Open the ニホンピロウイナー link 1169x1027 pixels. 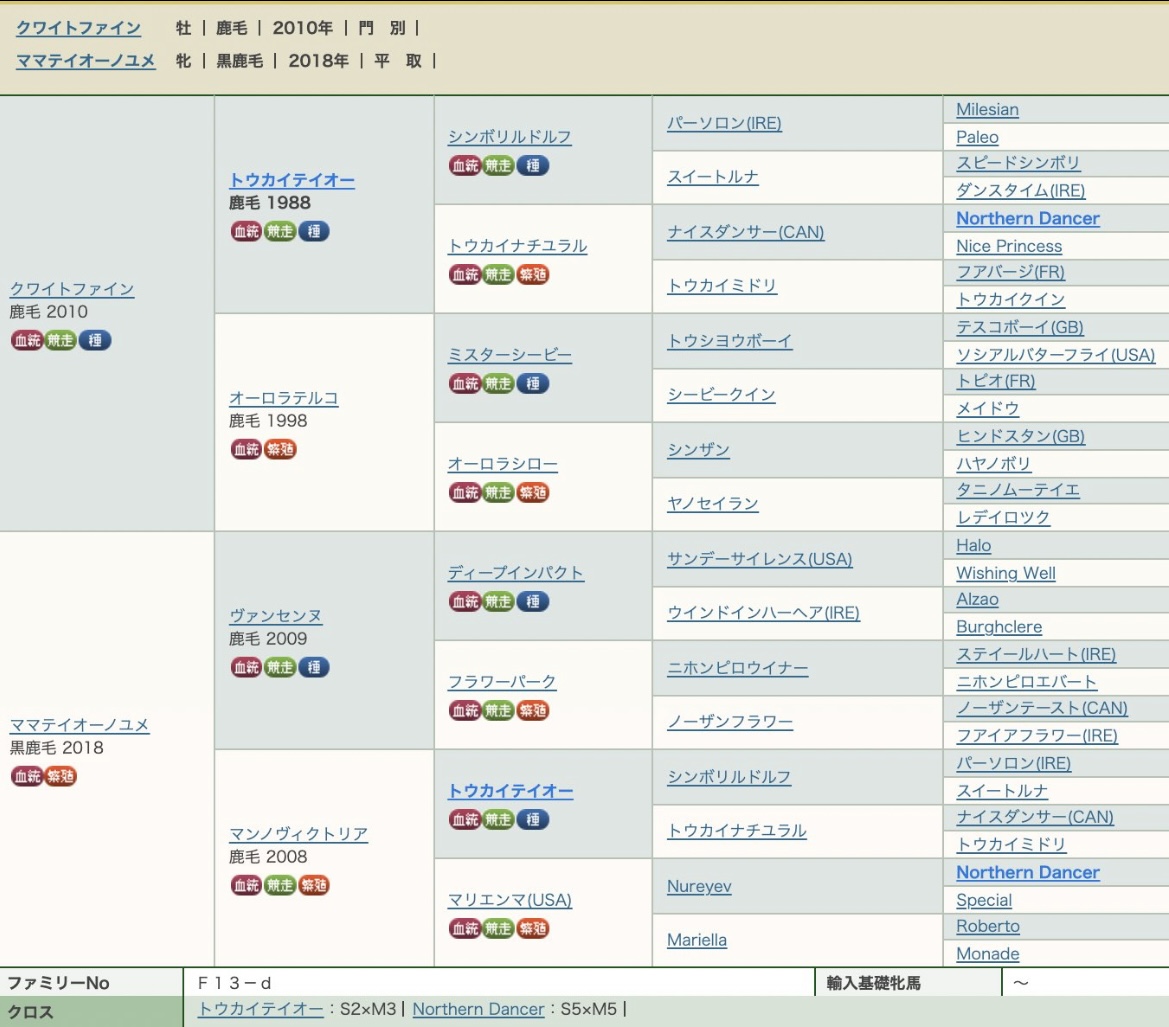coord(737,668)
